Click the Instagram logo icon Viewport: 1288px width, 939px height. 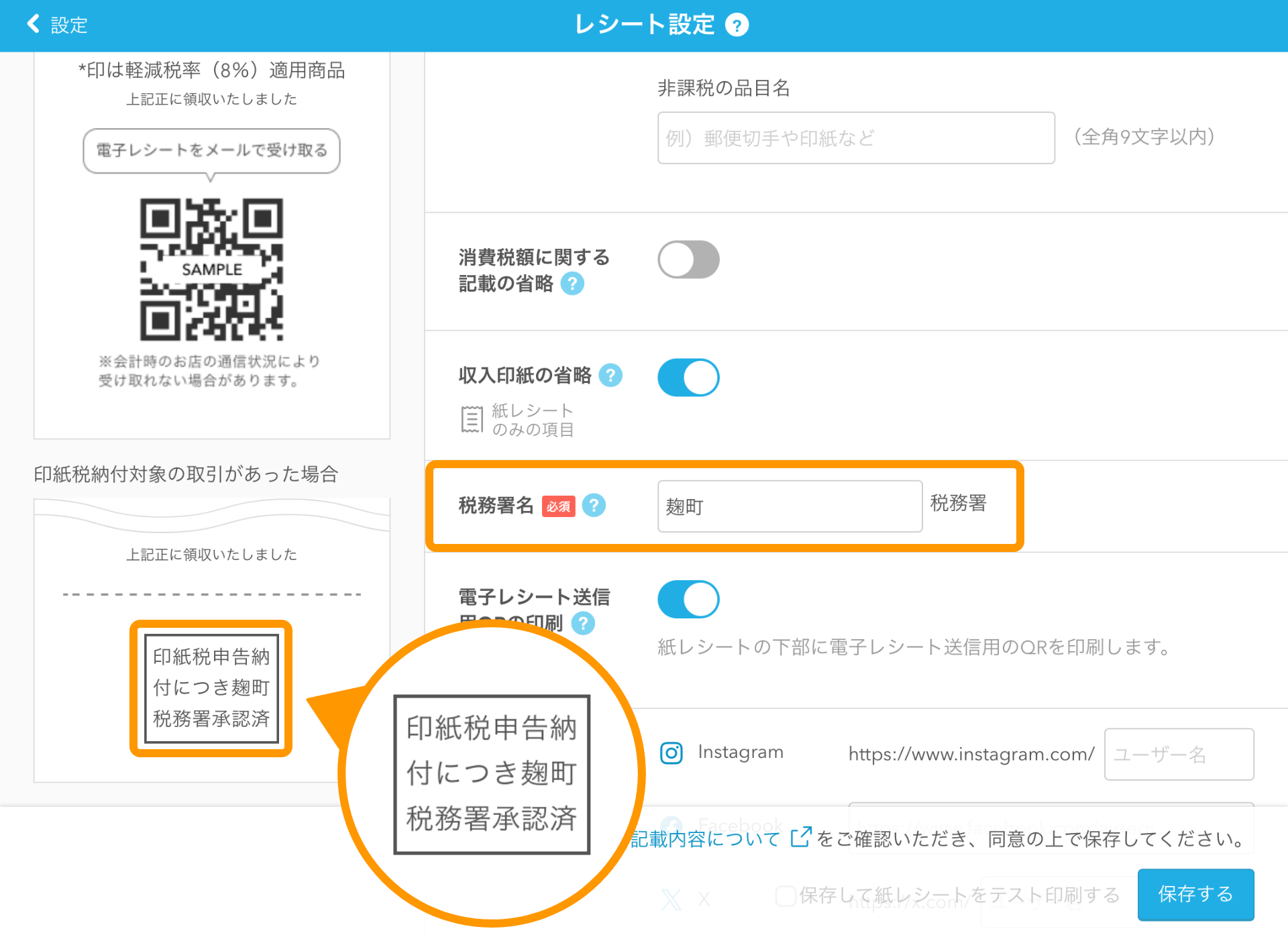pos(672,753)
